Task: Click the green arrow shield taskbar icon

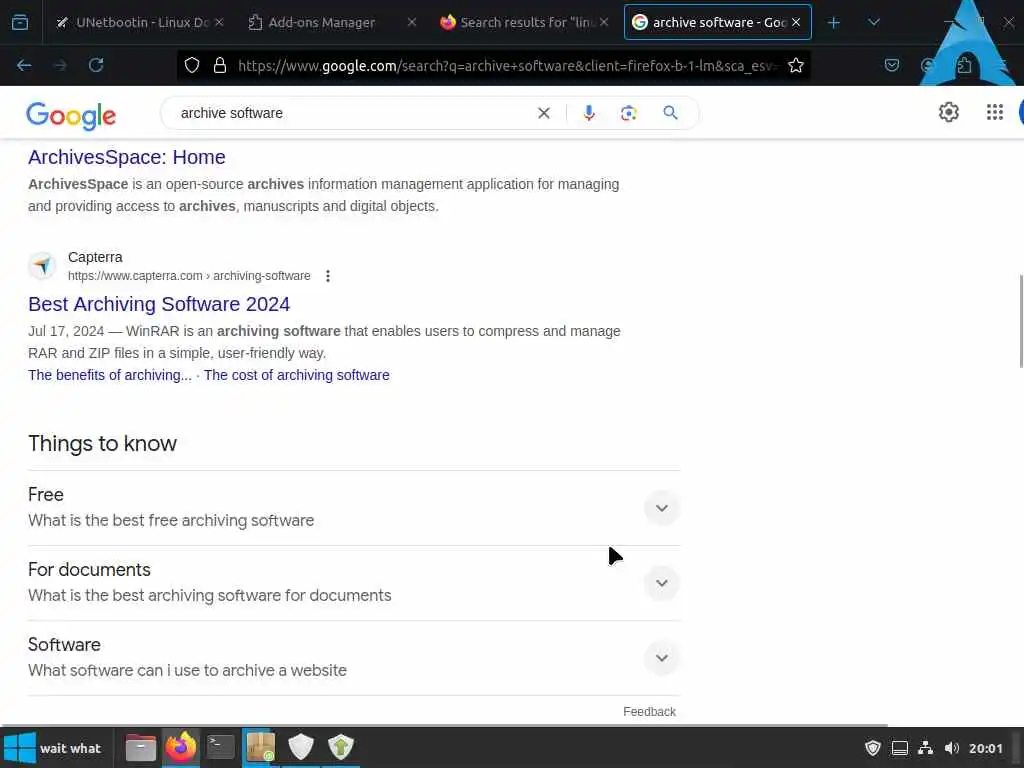Action: (x=340, y=747)
